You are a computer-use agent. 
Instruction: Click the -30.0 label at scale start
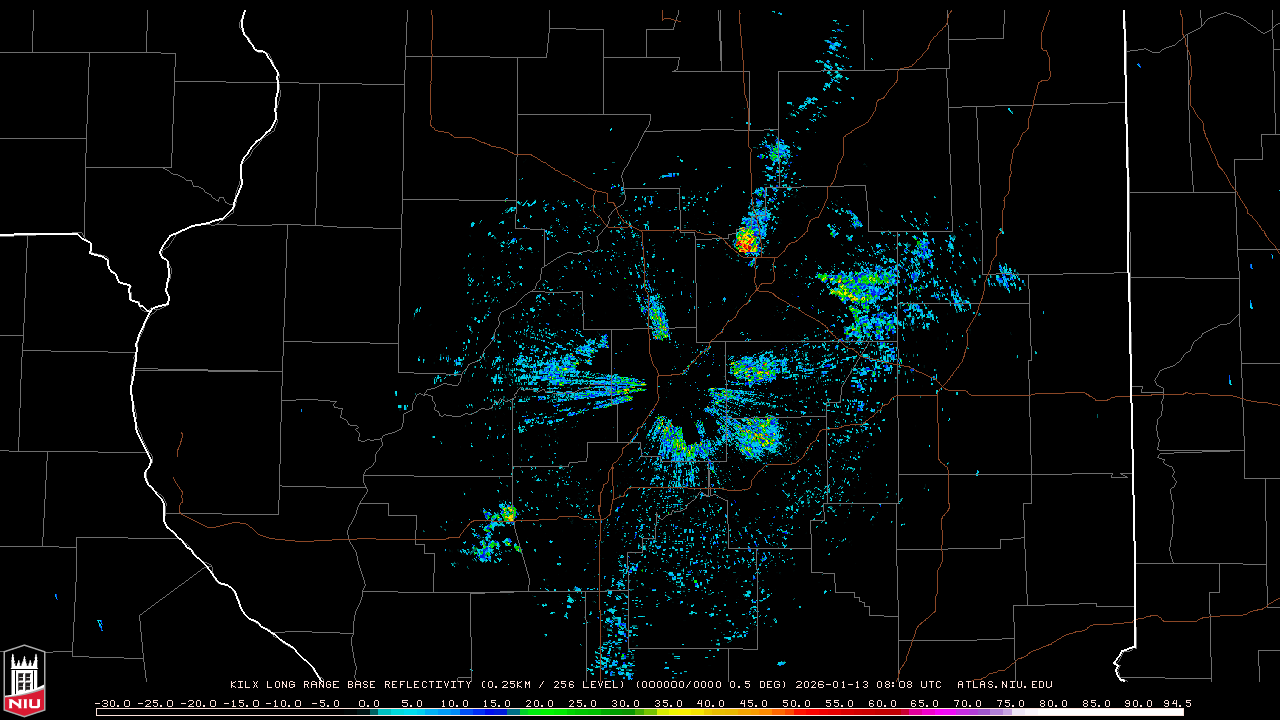[x=110, y=703]
